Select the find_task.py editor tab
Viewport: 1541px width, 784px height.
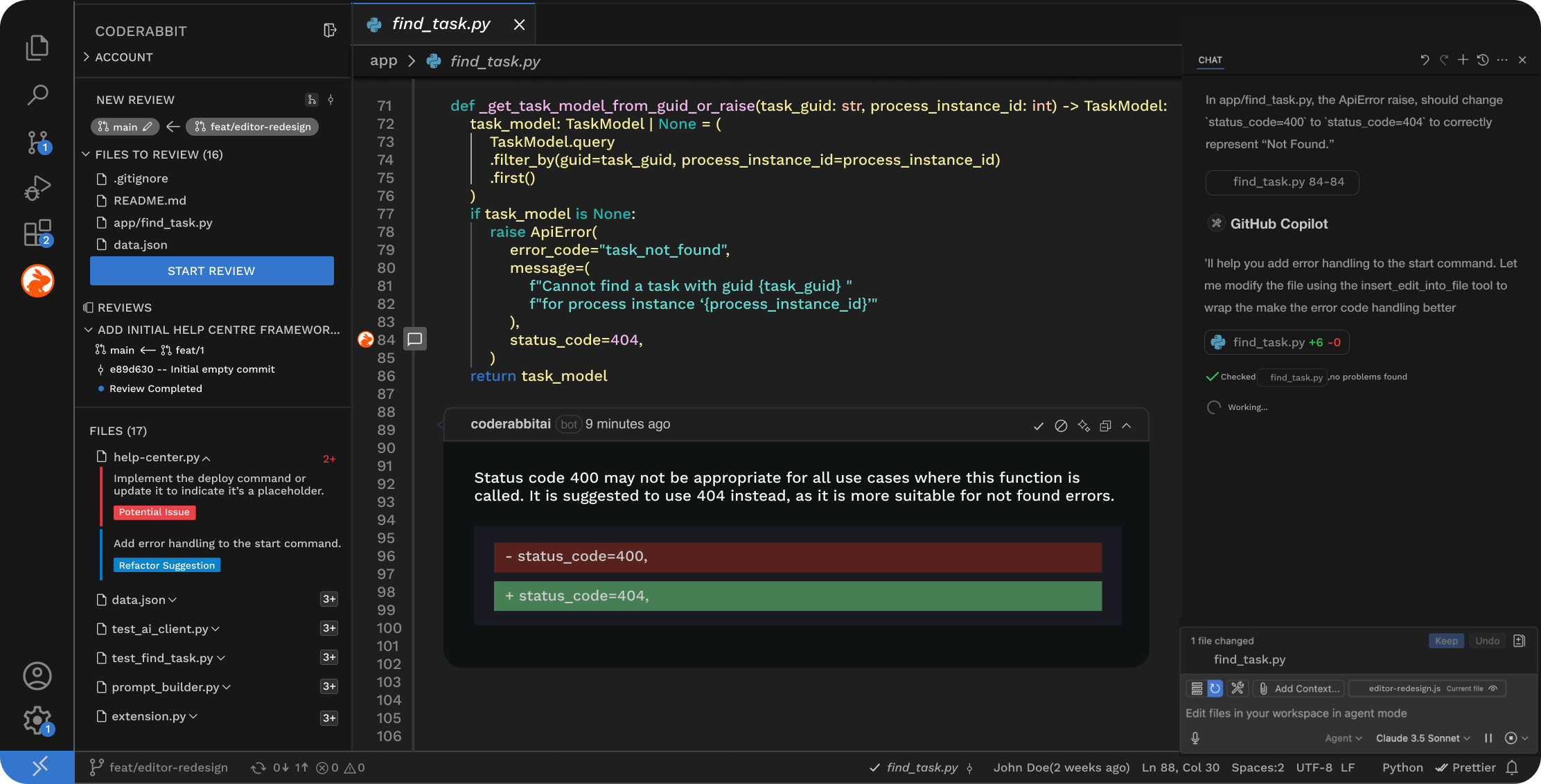tap(441, 24)
